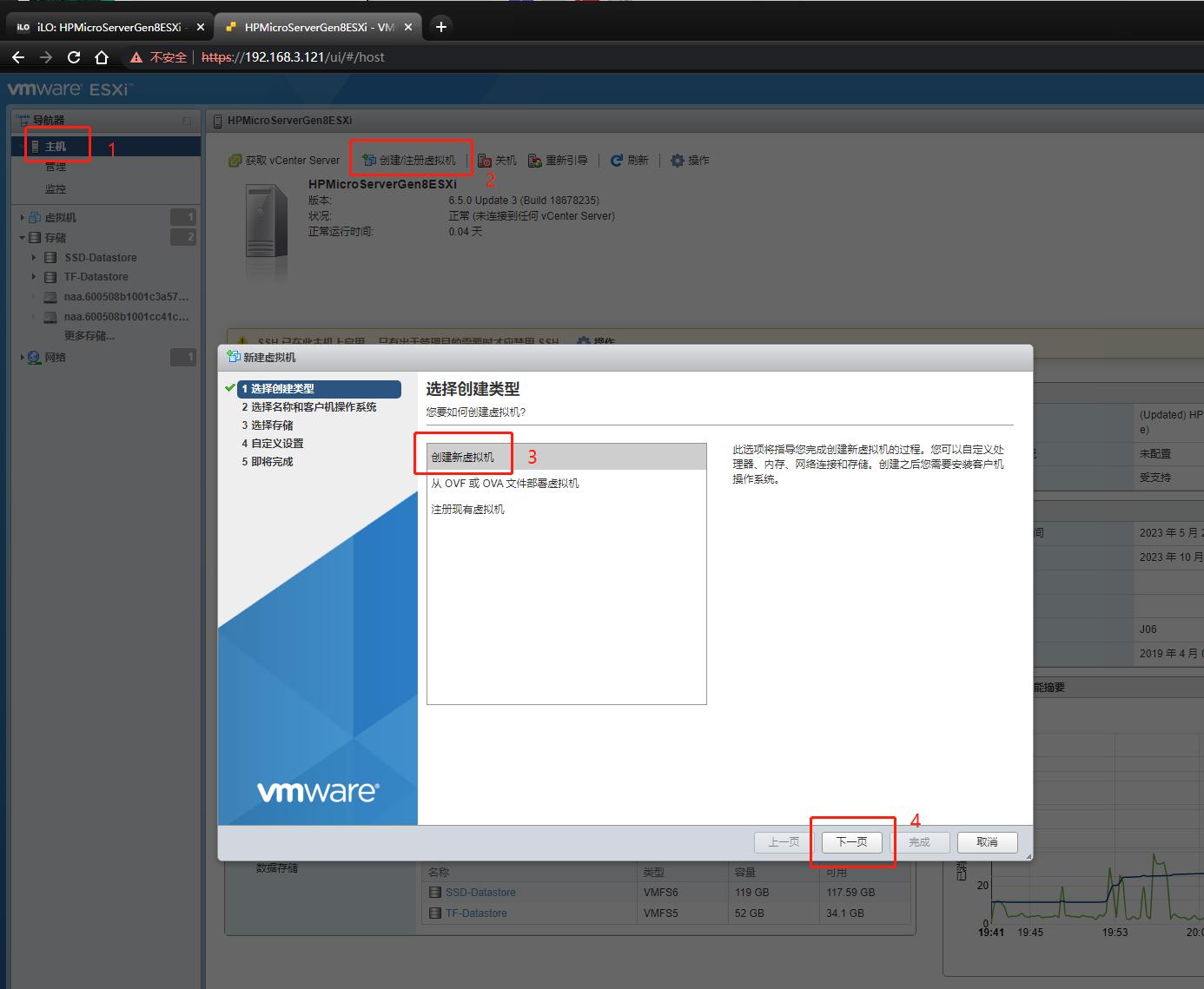1204x989 pixels.
Task: Open the SSD-Datastore link in datastore table
Action: 480,893
